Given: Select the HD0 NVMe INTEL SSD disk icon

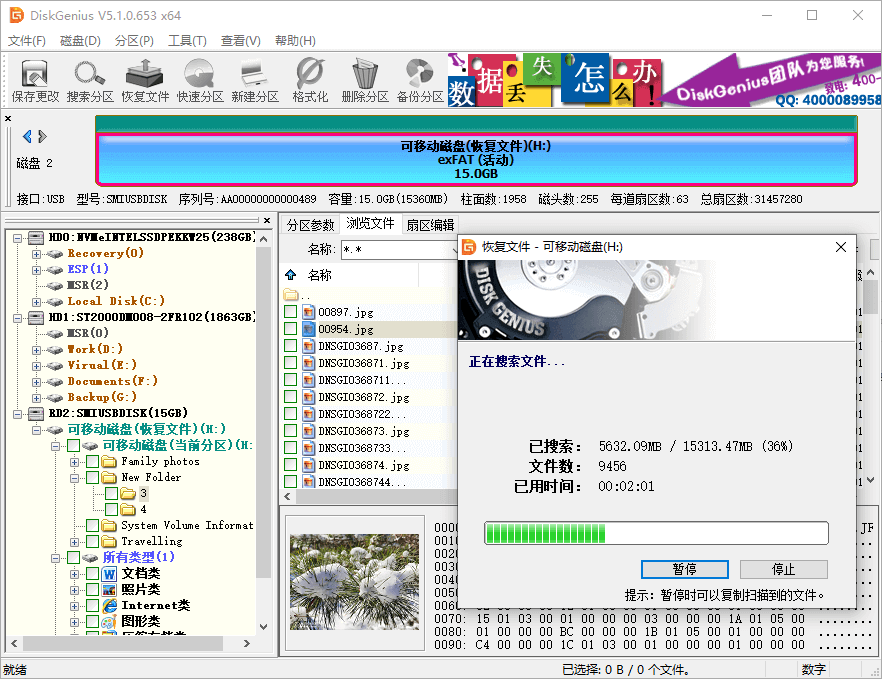Looking at the screenshot, I should tap(36, 237).
